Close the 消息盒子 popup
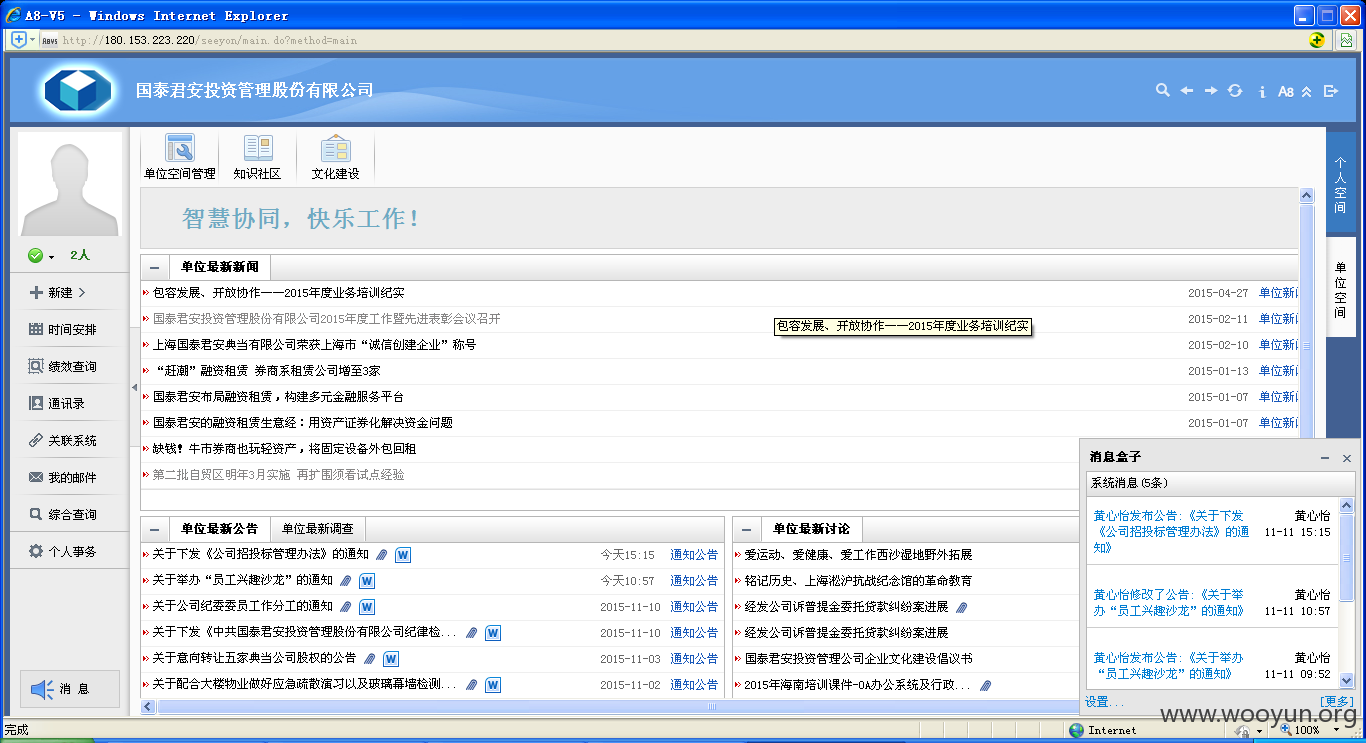The height and width of the screenshot is (743, 1366). click(x=1346, y=458)
